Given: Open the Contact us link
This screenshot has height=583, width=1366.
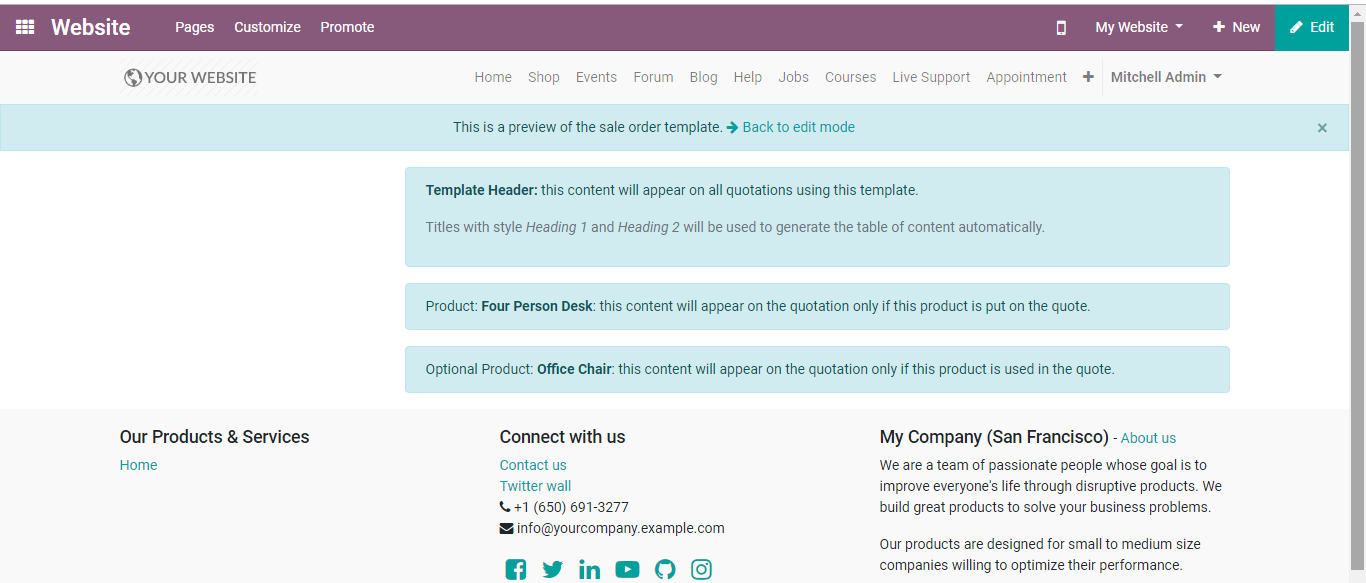Looking at the screenshot, I should 533,465.
